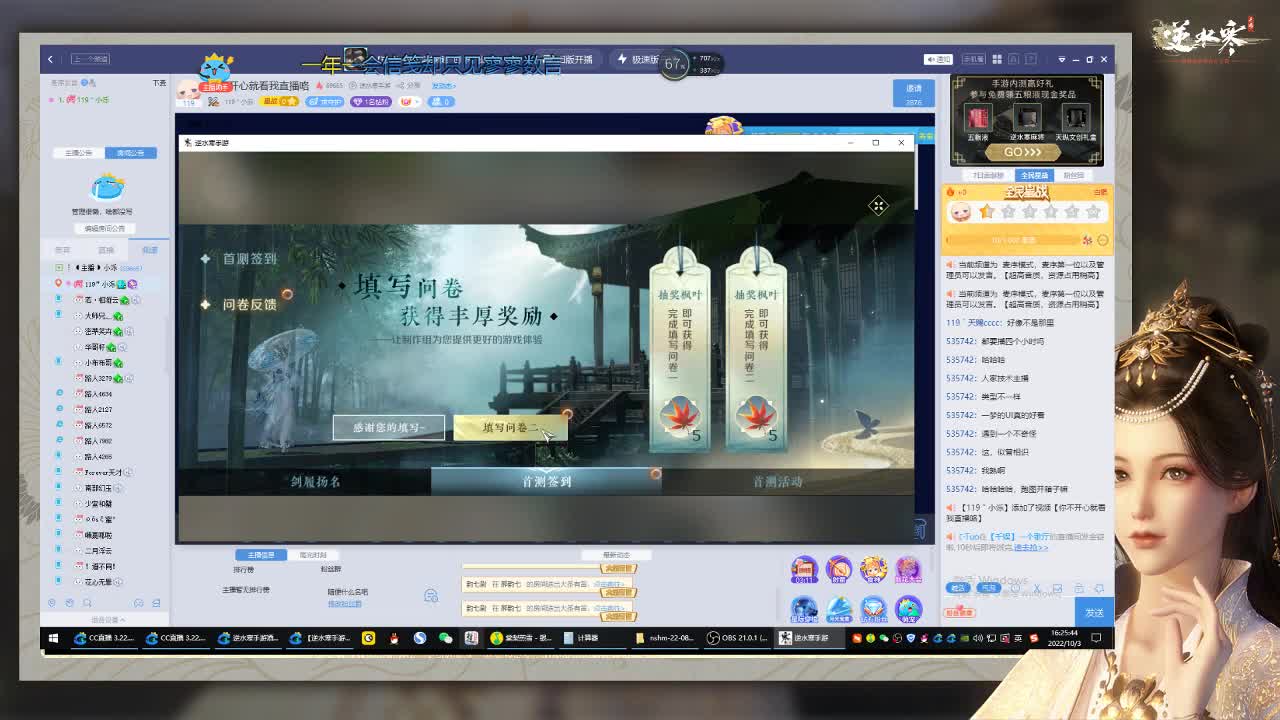Open the notification center in taskbar
The height and width of the screenshot is (720, 1280).
point(1096,638)
